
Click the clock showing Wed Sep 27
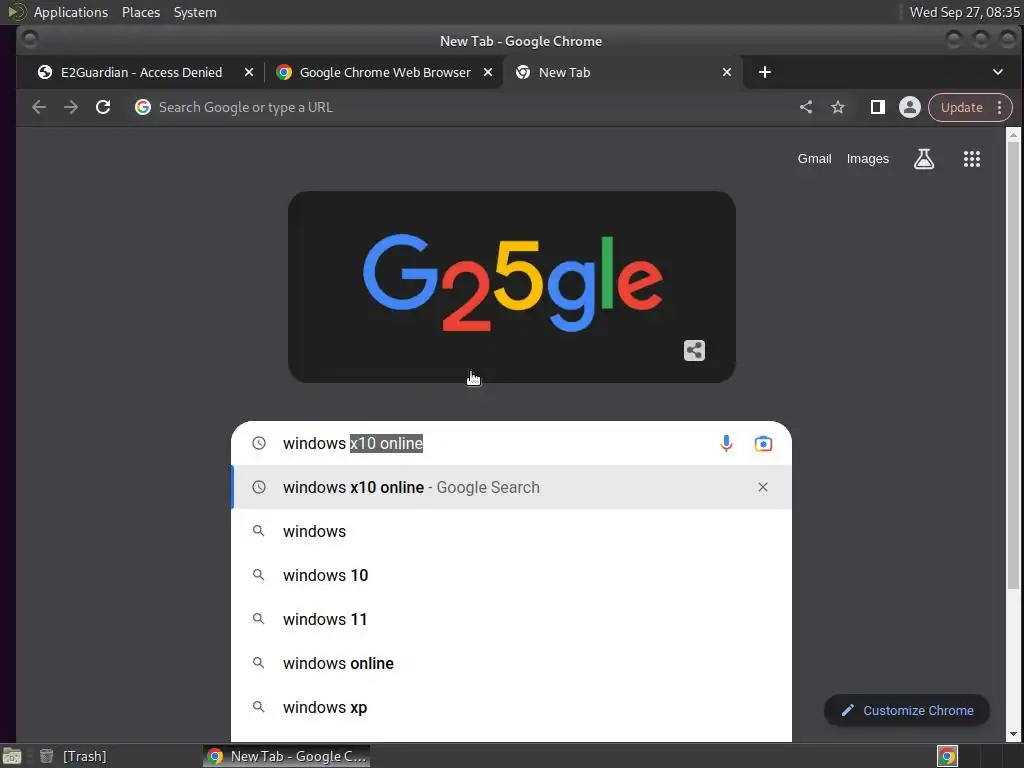pos(965,12)
